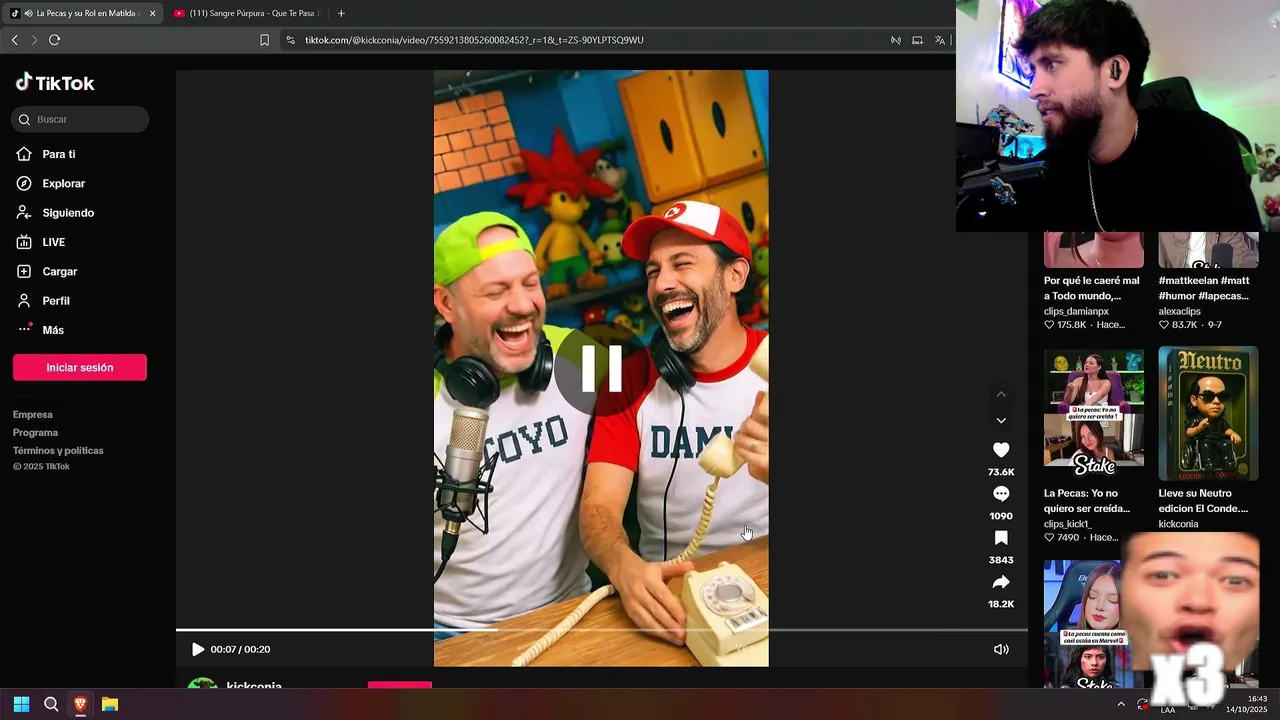Go back with the browser back arrow
This screenshot has height=720, width=1280.
coord(15,40)
